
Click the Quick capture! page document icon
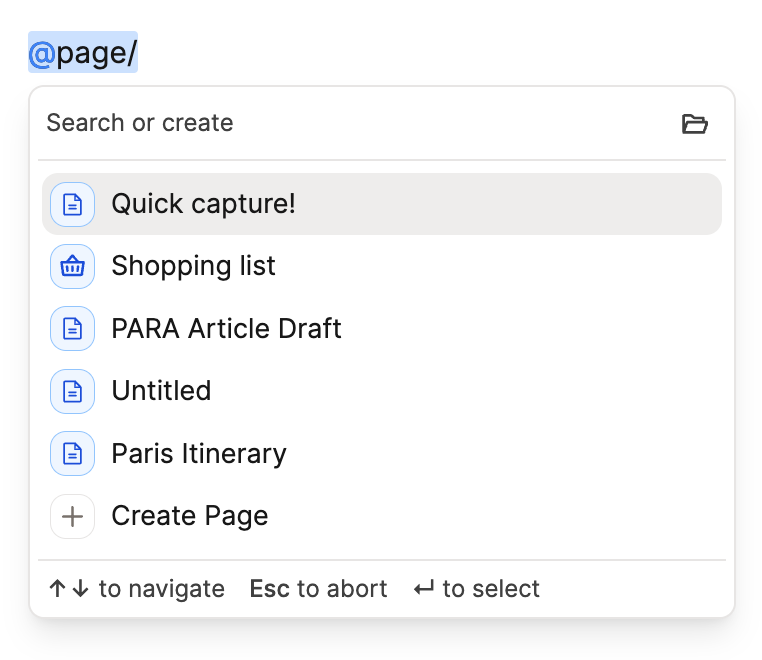pos(72,204)
